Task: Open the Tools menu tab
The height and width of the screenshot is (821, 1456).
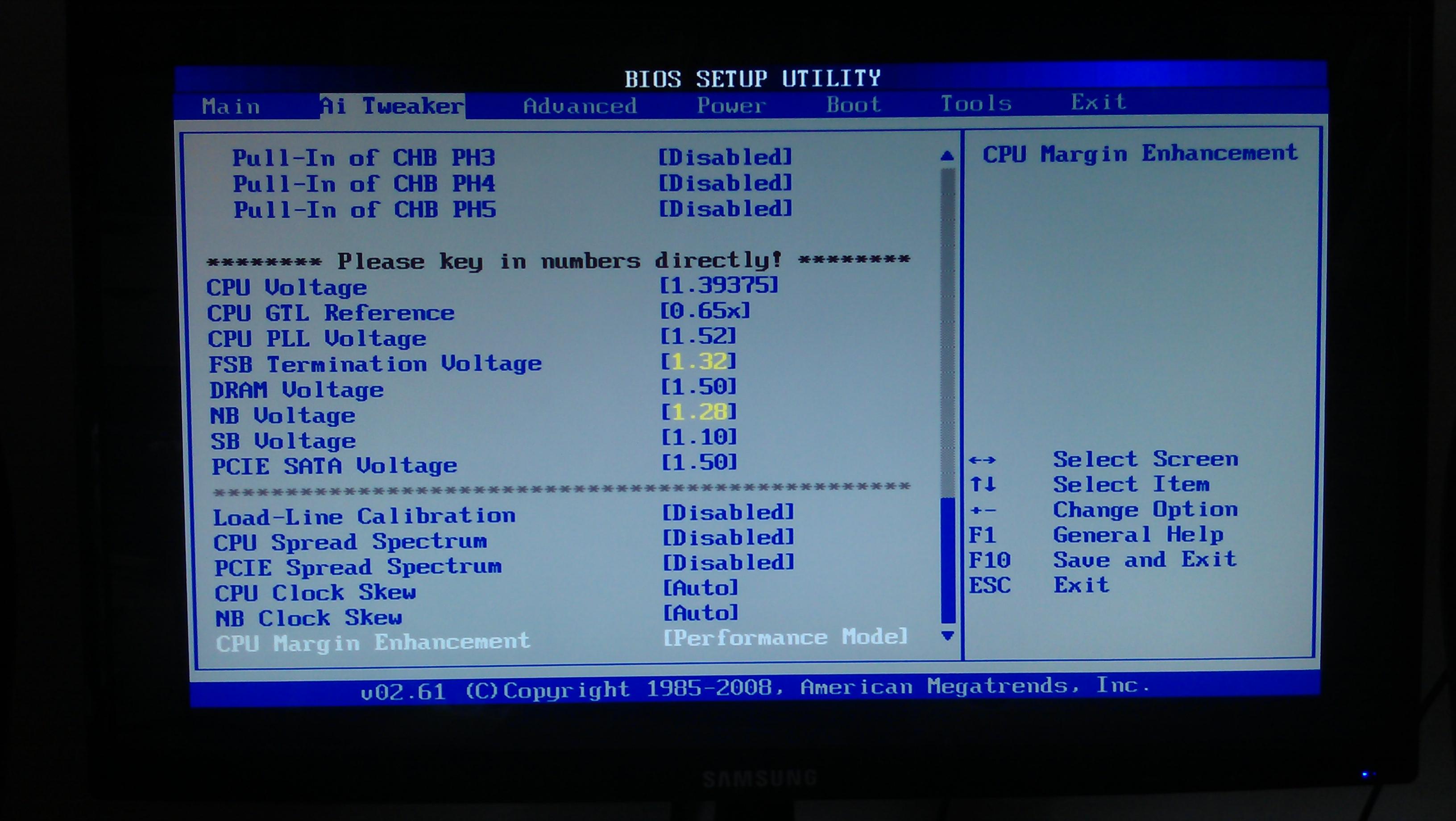Action: coord(975,104)
